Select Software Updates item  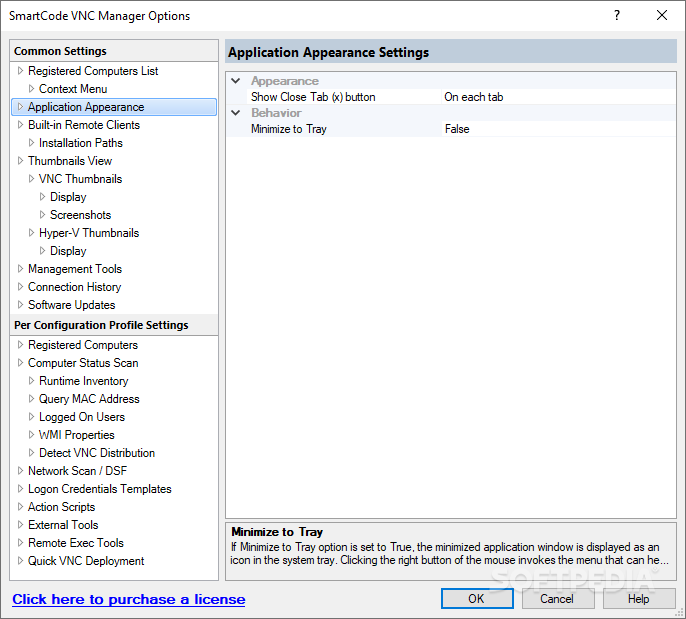[x=72, y=305]
